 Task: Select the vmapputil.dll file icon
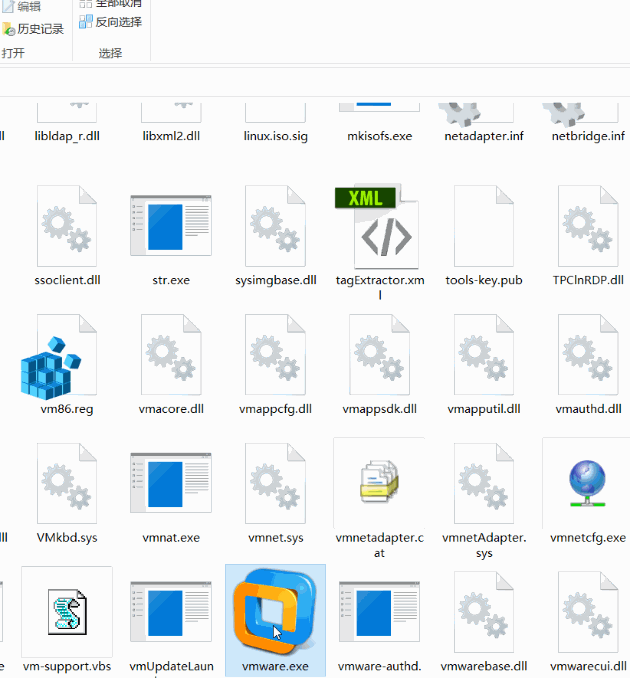pyautogui.click(x=484, y=355)
